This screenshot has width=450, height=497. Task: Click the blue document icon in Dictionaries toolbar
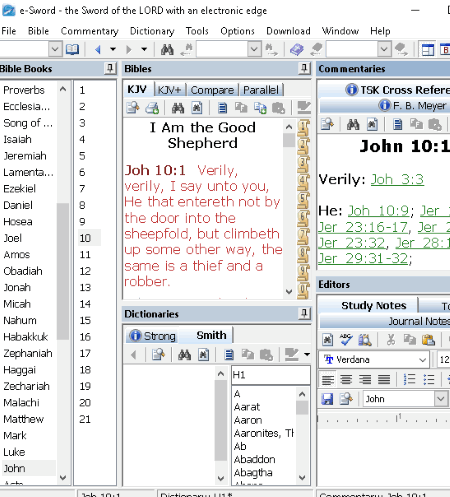(x=229, y=355)
